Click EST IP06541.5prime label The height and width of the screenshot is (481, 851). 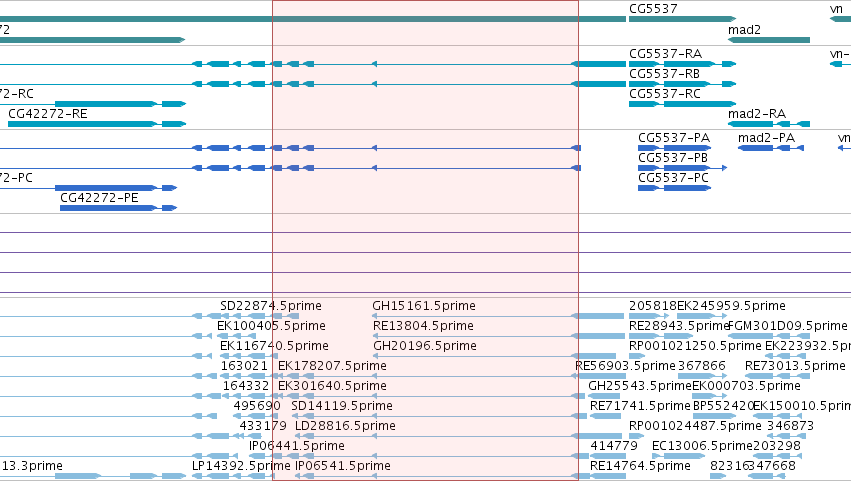tap(342, 467)
